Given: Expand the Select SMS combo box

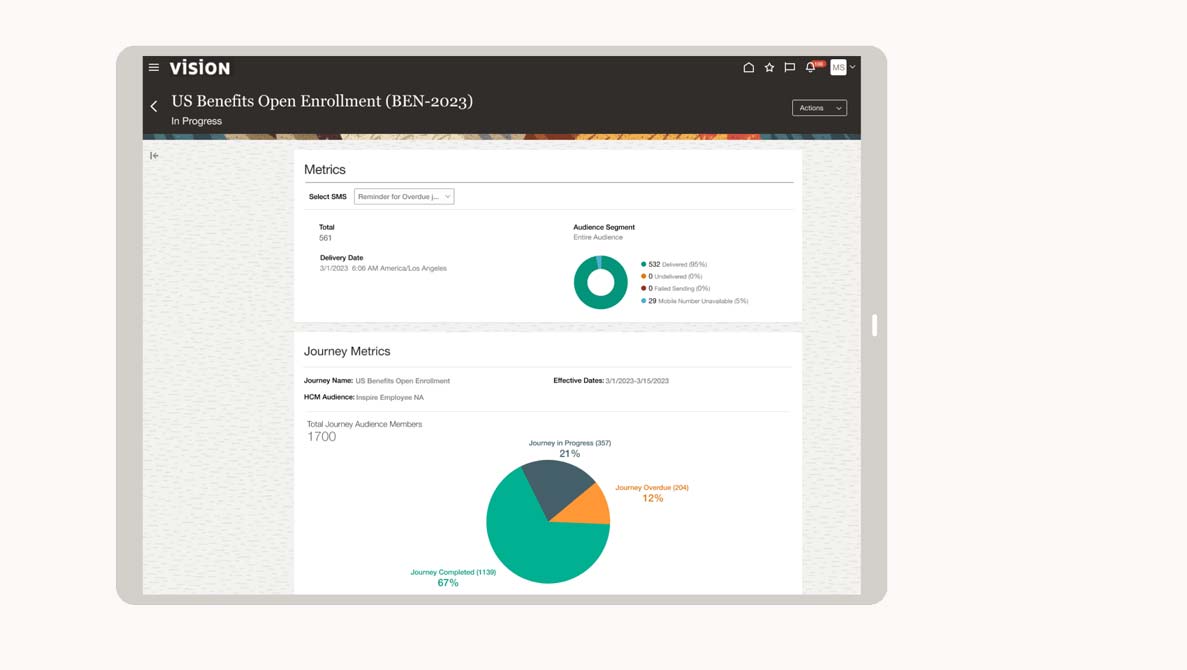Looking at the screenshot, I should pos(404,197).
